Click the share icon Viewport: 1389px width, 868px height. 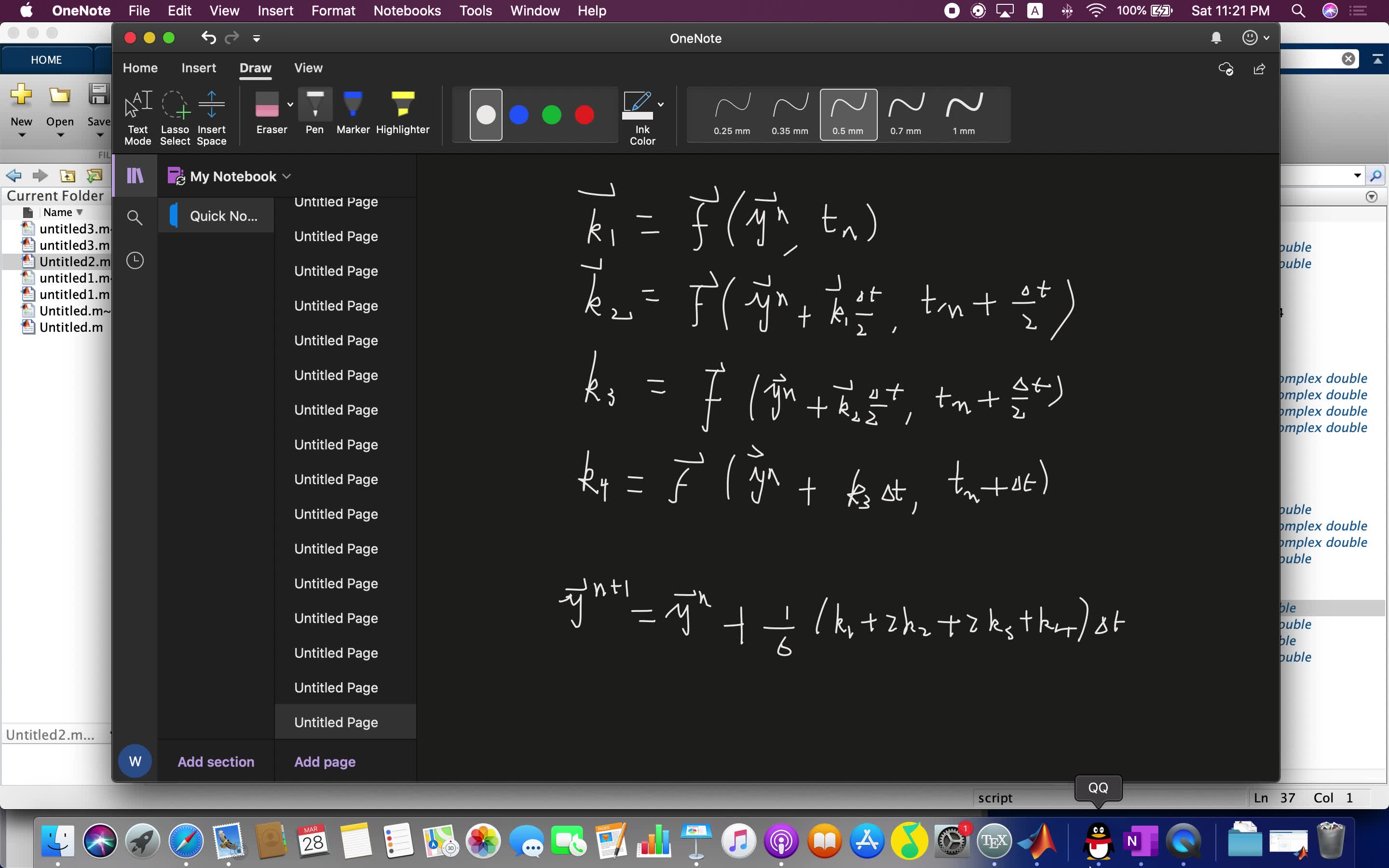(1259, 69)
